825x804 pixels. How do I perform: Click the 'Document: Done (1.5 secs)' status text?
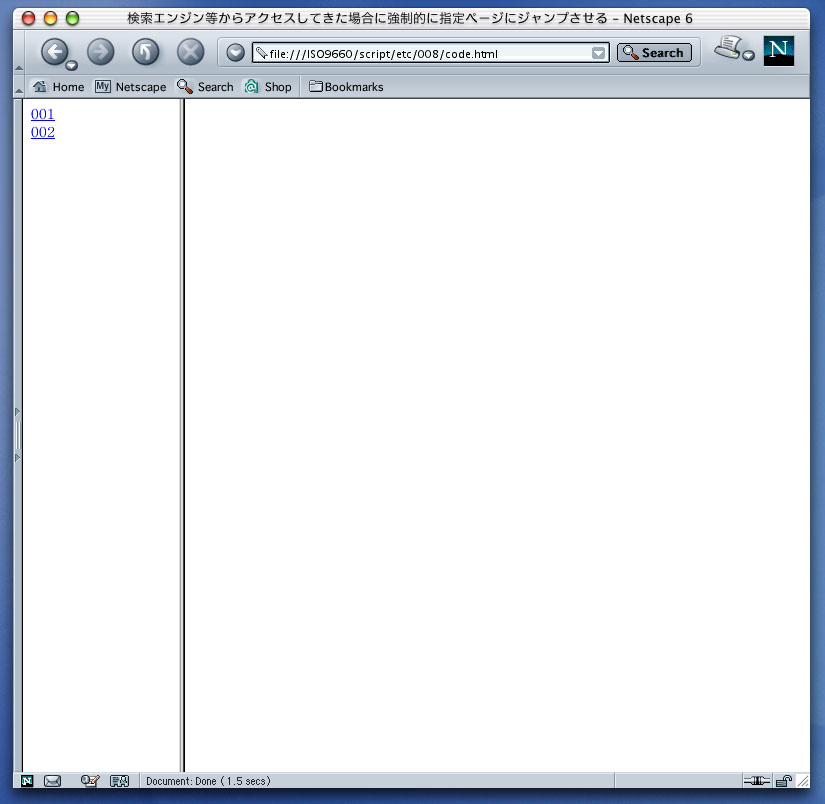point(208,781)
